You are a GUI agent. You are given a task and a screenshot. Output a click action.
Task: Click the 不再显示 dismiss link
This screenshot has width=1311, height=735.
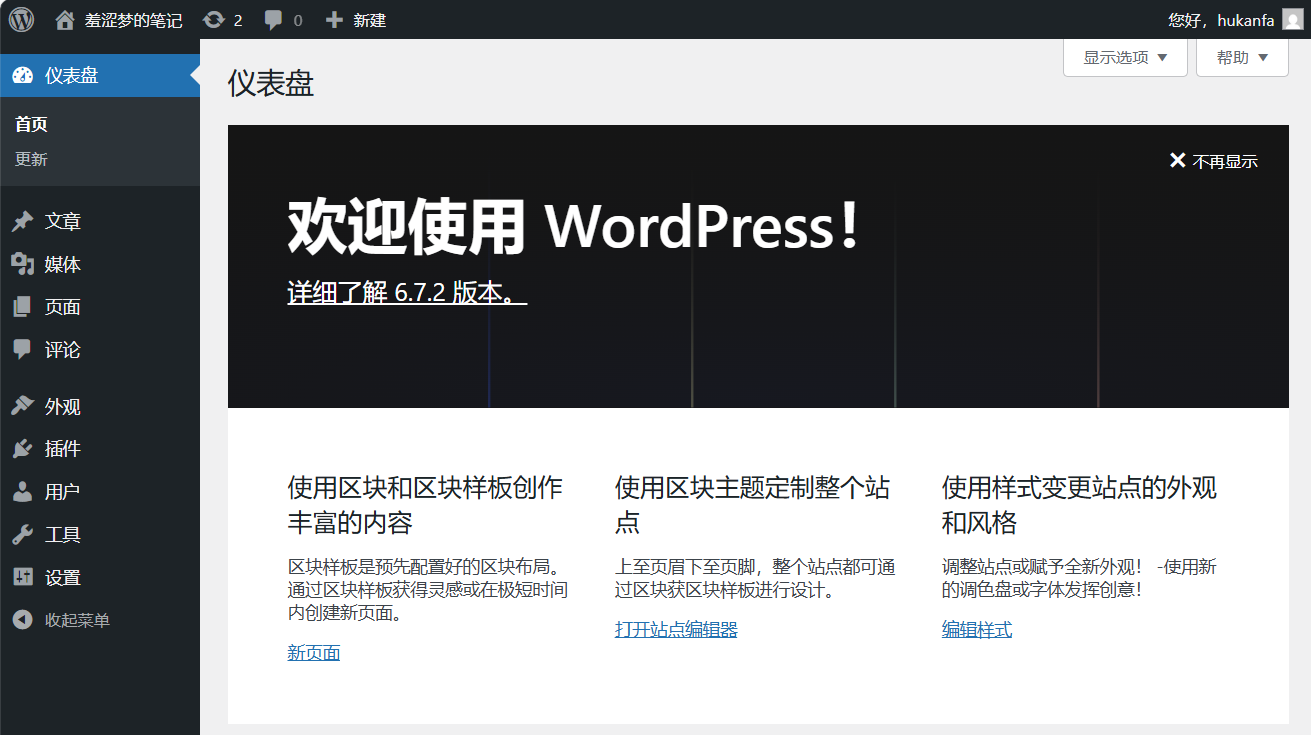click(1213, 161)
